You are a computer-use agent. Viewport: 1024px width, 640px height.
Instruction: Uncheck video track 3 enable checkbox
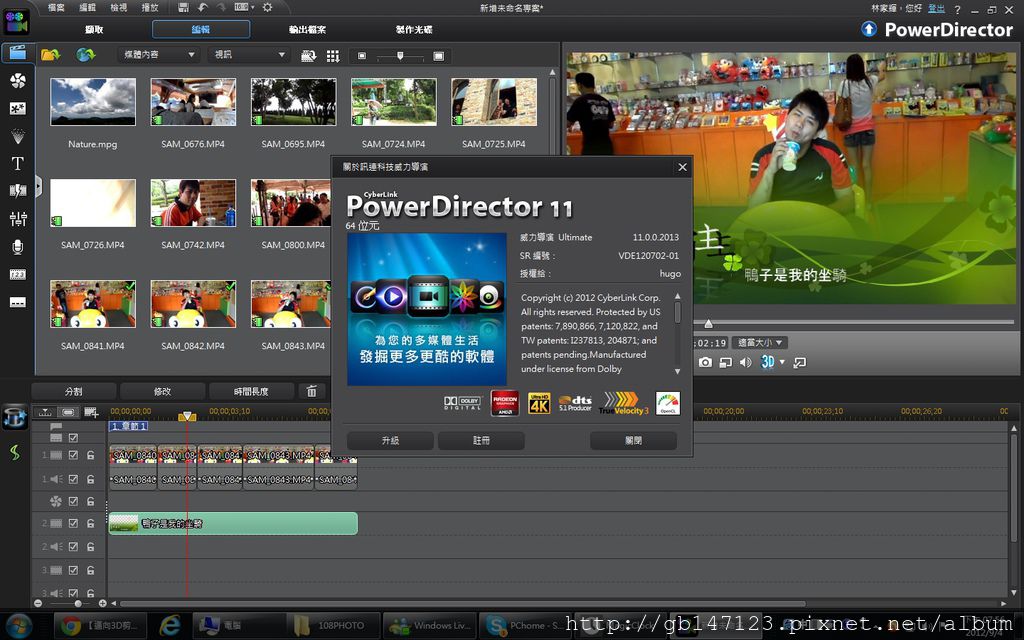click(73, 570)
